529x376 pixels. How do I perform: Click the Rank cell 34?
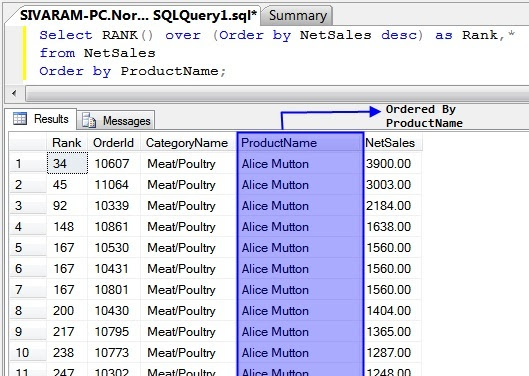tap(67, 164)
